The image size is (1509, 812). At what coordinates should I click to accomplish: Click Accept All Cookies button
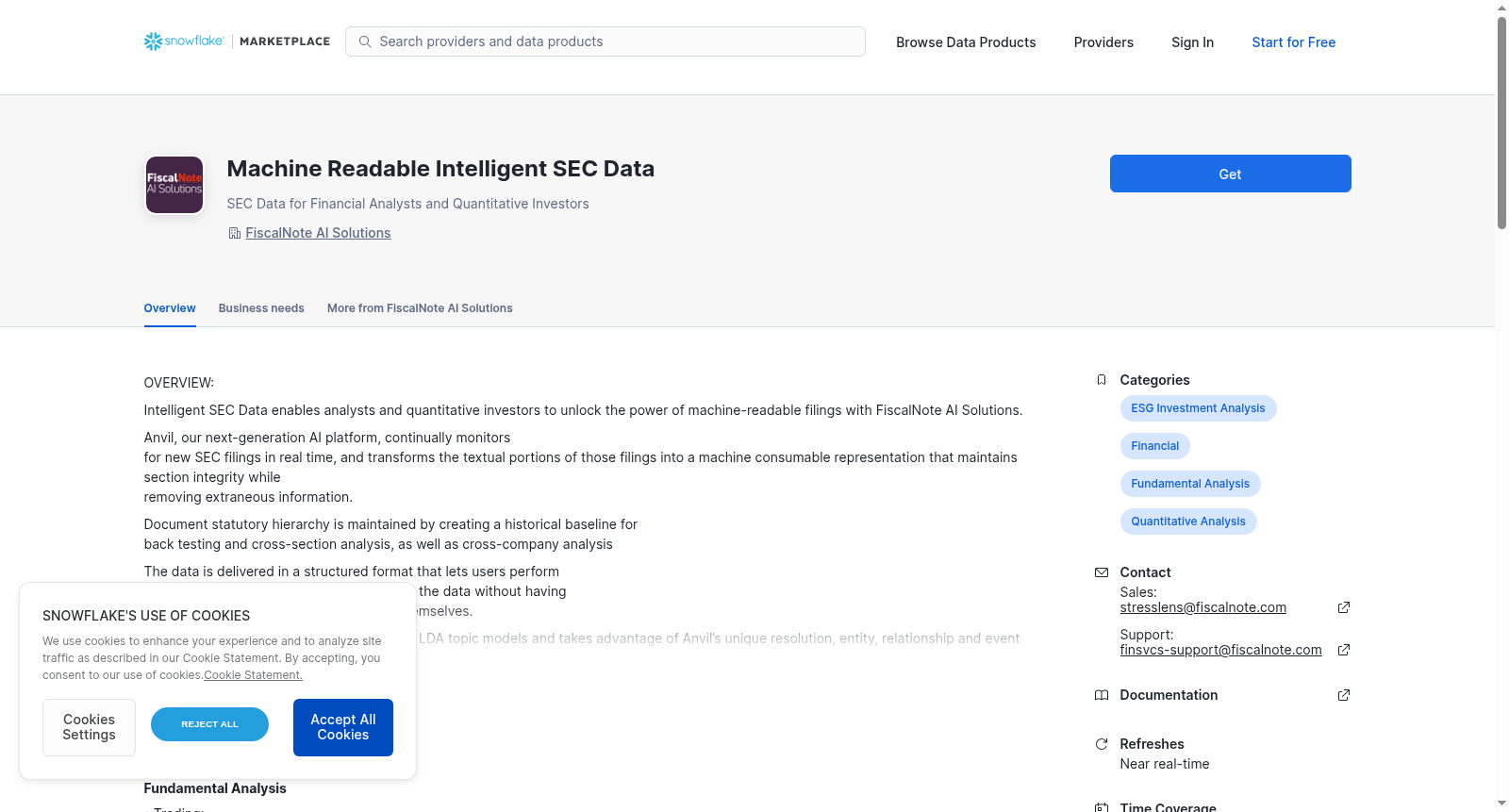pos(343,727)
